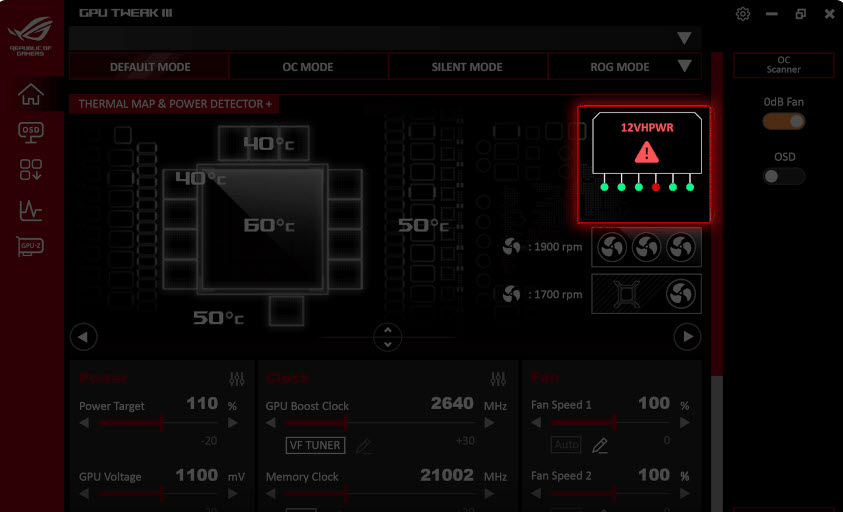Open the VF TUNER button
The image size is (843, 512).
coord(315,445)
